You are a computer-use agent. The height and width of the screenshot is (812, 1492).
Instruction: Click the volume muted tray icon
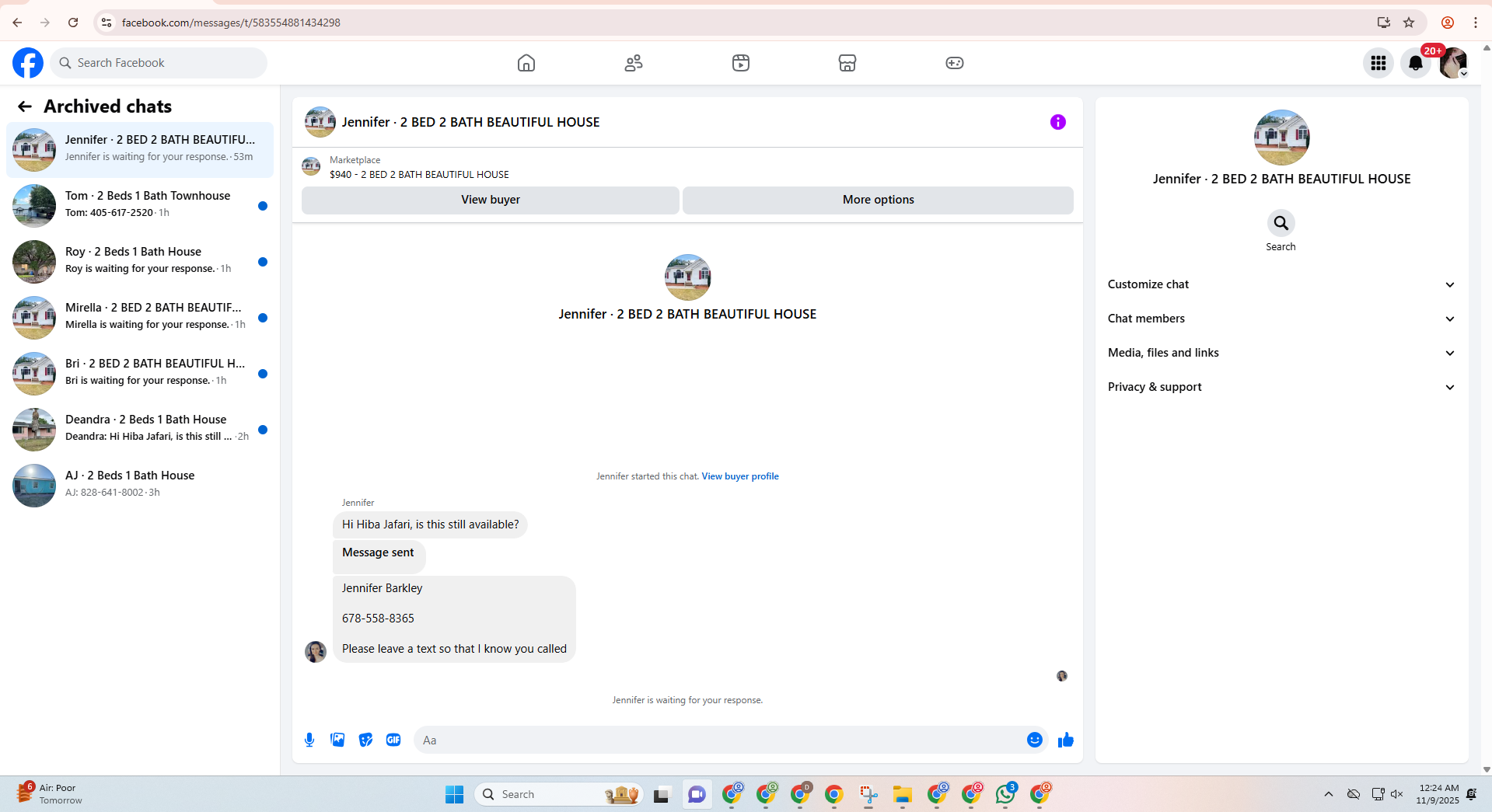coord(1397,794)
